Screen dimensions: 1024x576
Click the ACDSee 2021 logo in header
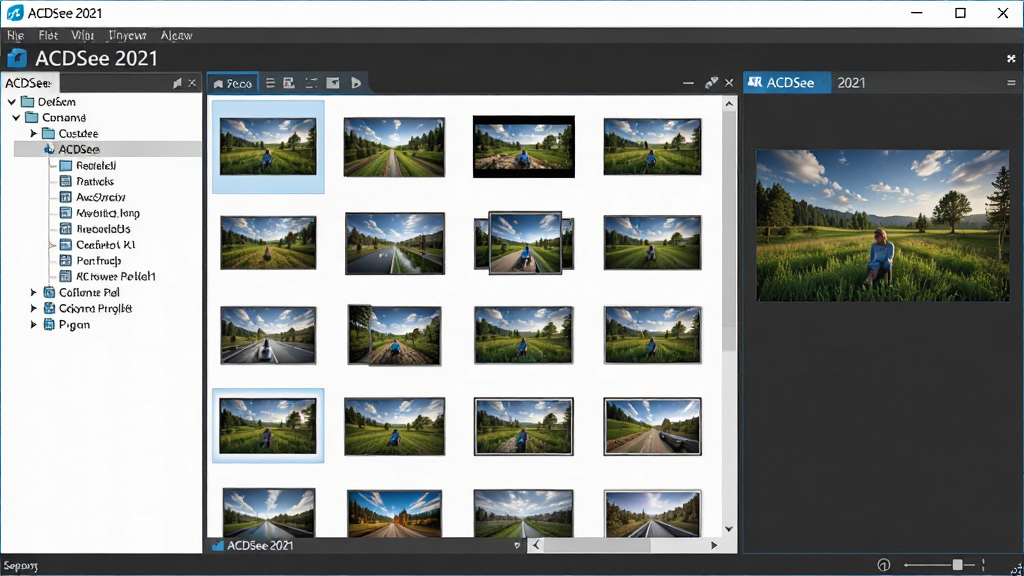[x=17, y=59]
